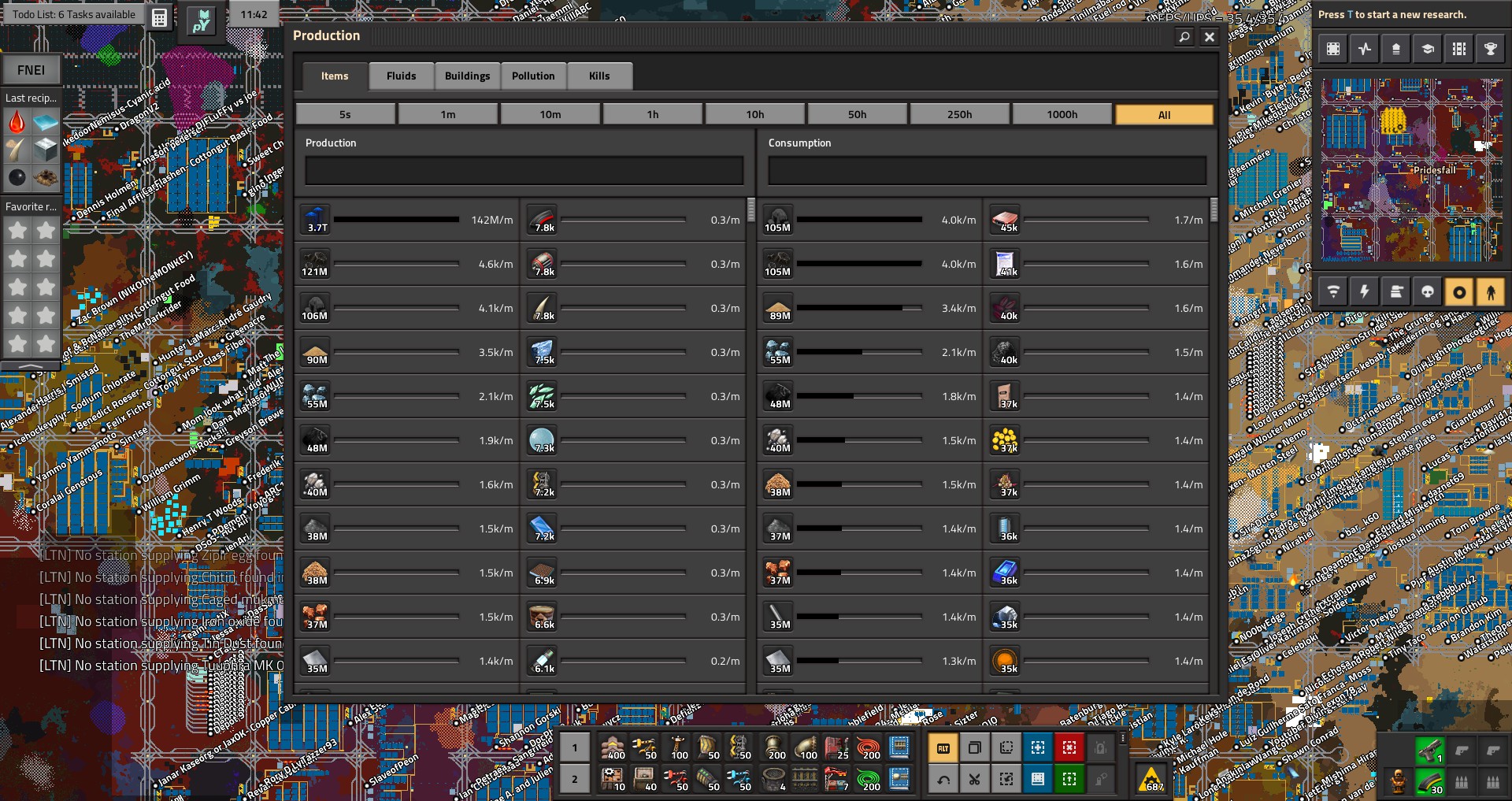Pick green wire stack of 200
This screenshot has height=801, width=1512.
click(x=868, y=779)
